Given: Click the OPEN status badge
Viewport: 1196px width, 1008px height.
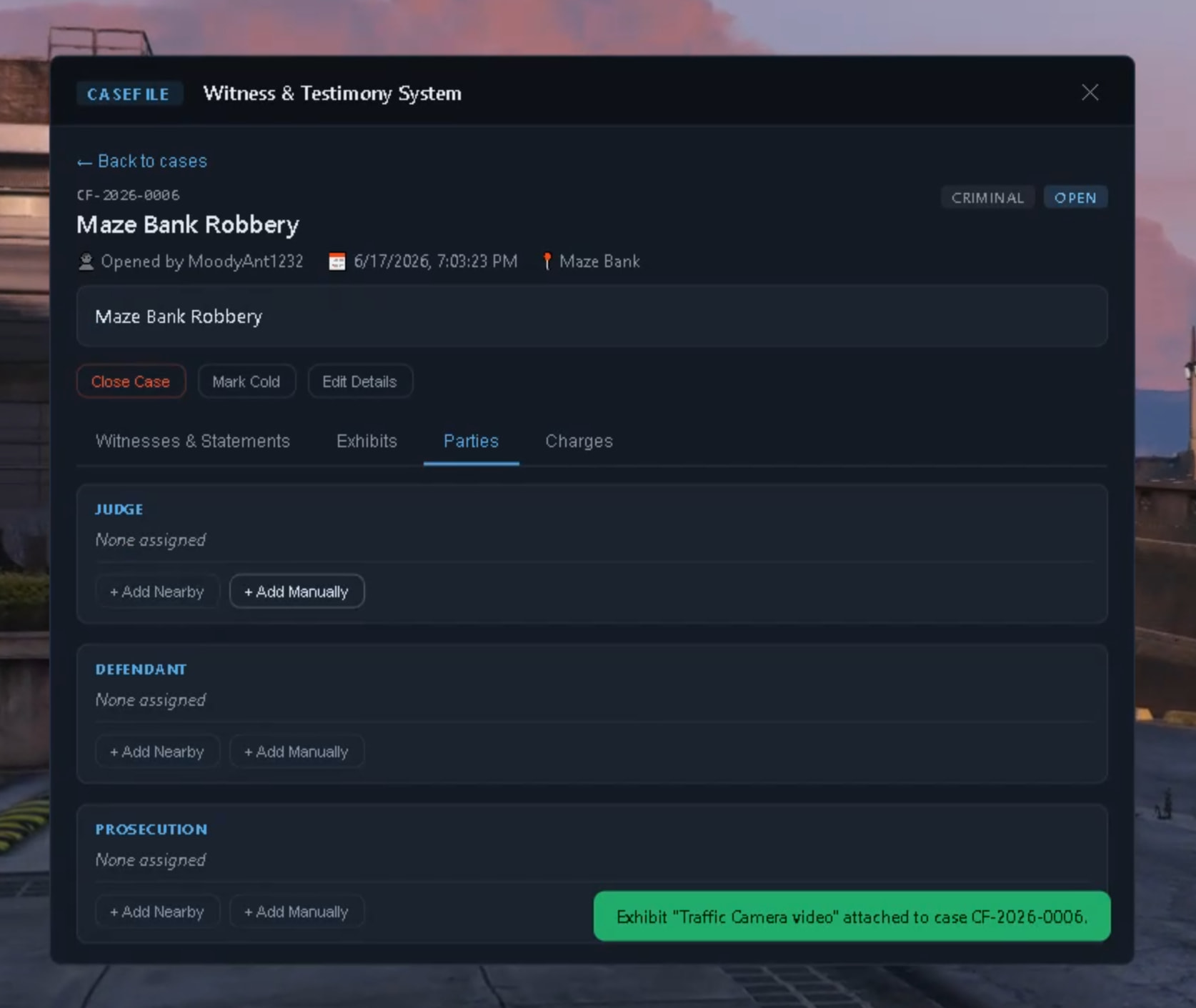Looking at the screenshot, I should coord(1075,198).
